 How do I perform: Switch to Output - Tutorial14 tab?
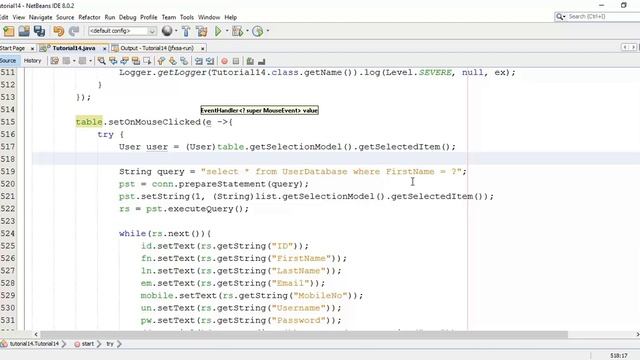coord(157,48)
